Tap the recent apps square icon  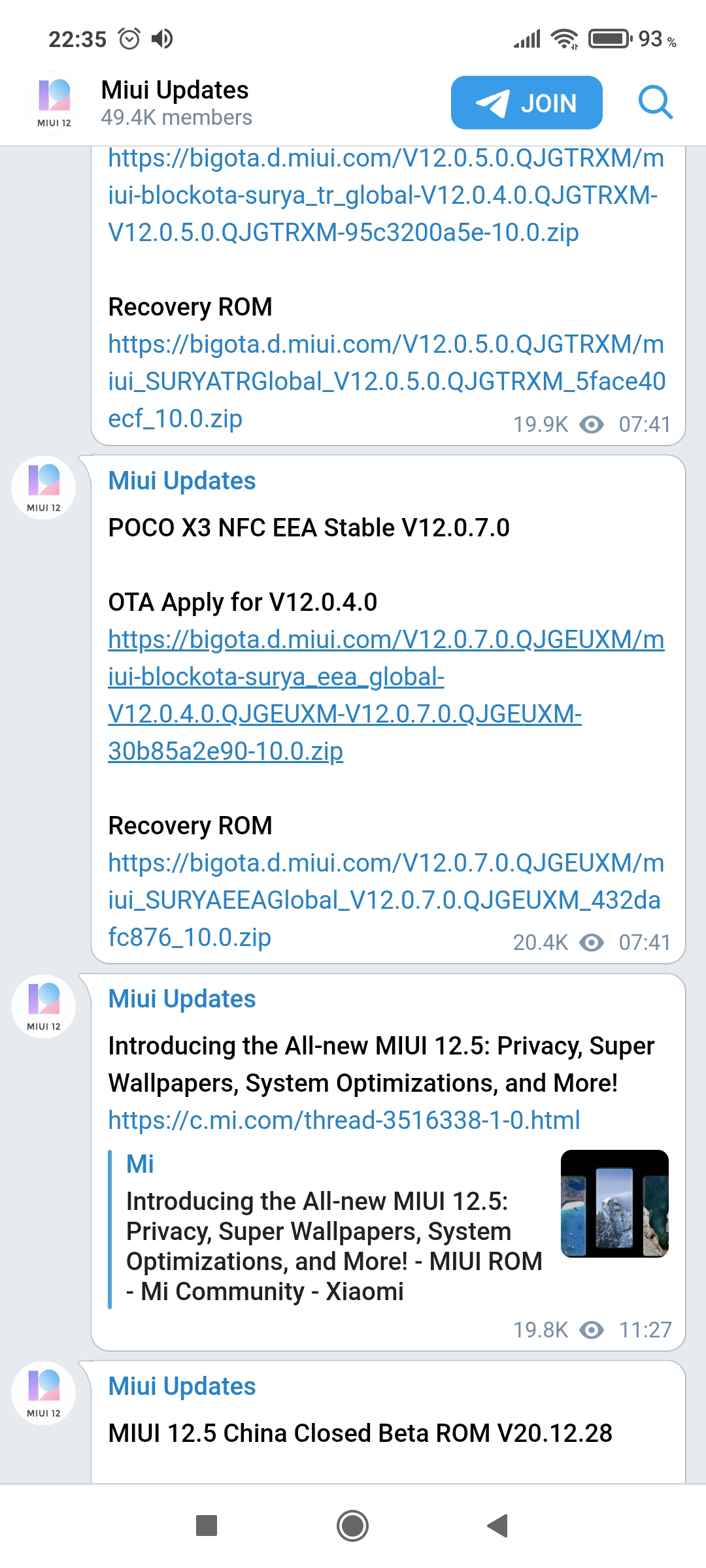207,1526
